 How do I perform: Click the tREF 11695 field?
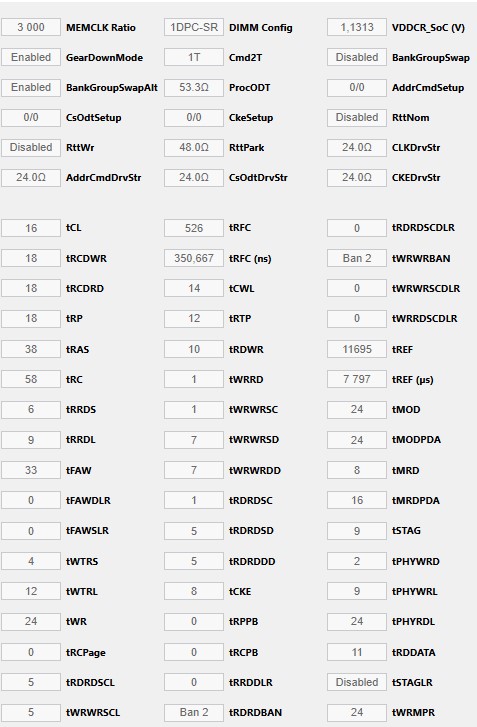[x=357, y=349]
